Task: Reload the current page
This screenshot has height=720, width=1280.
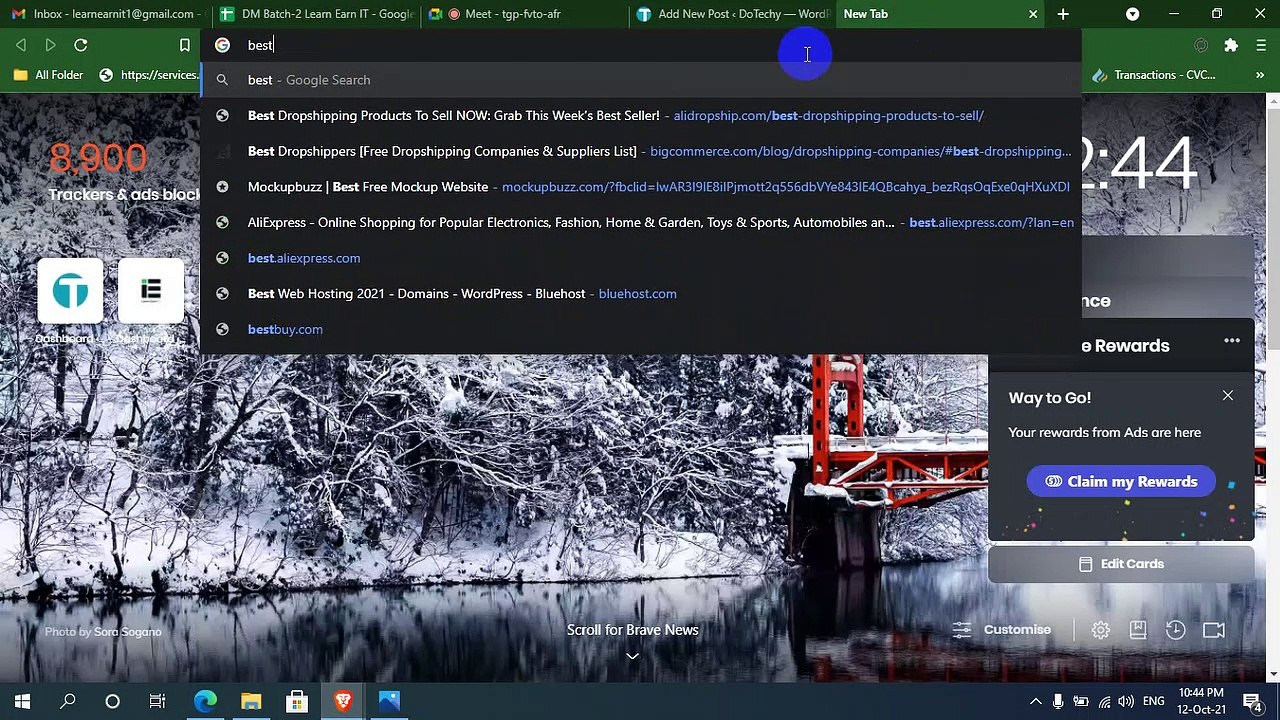Action: 81,45
